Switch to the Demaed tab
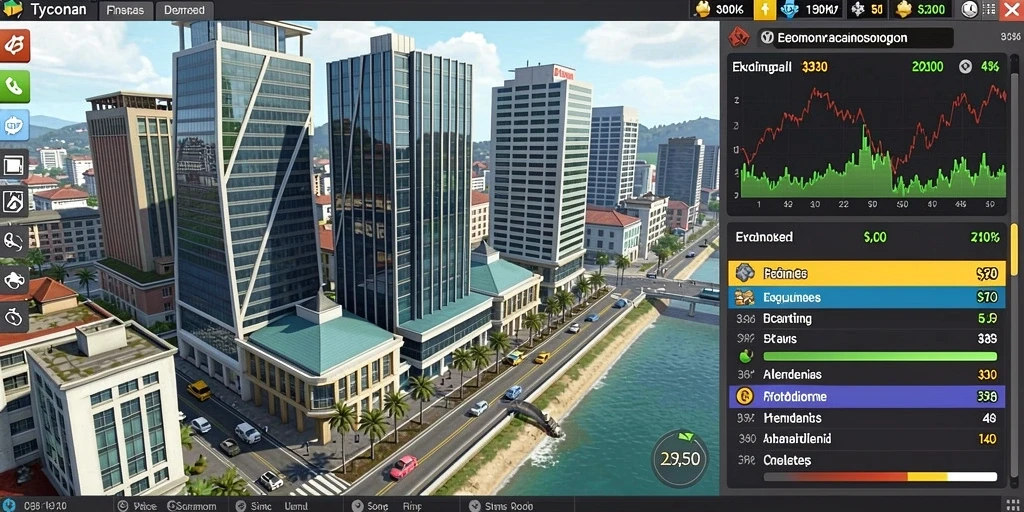Image resolution: width=1024 pixels, height=512 pixels. [184, 10]
